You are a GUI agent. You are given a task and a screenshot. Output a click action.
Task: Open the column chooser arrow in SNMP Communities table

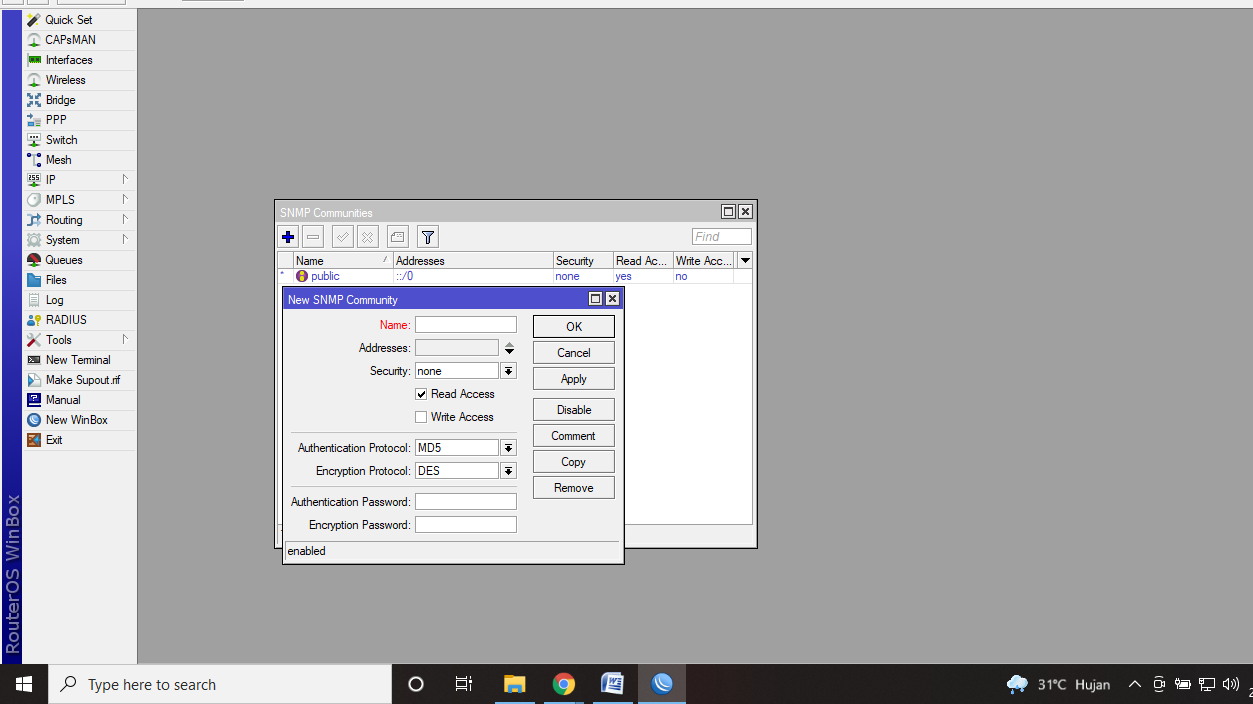[x=745, y=261]
